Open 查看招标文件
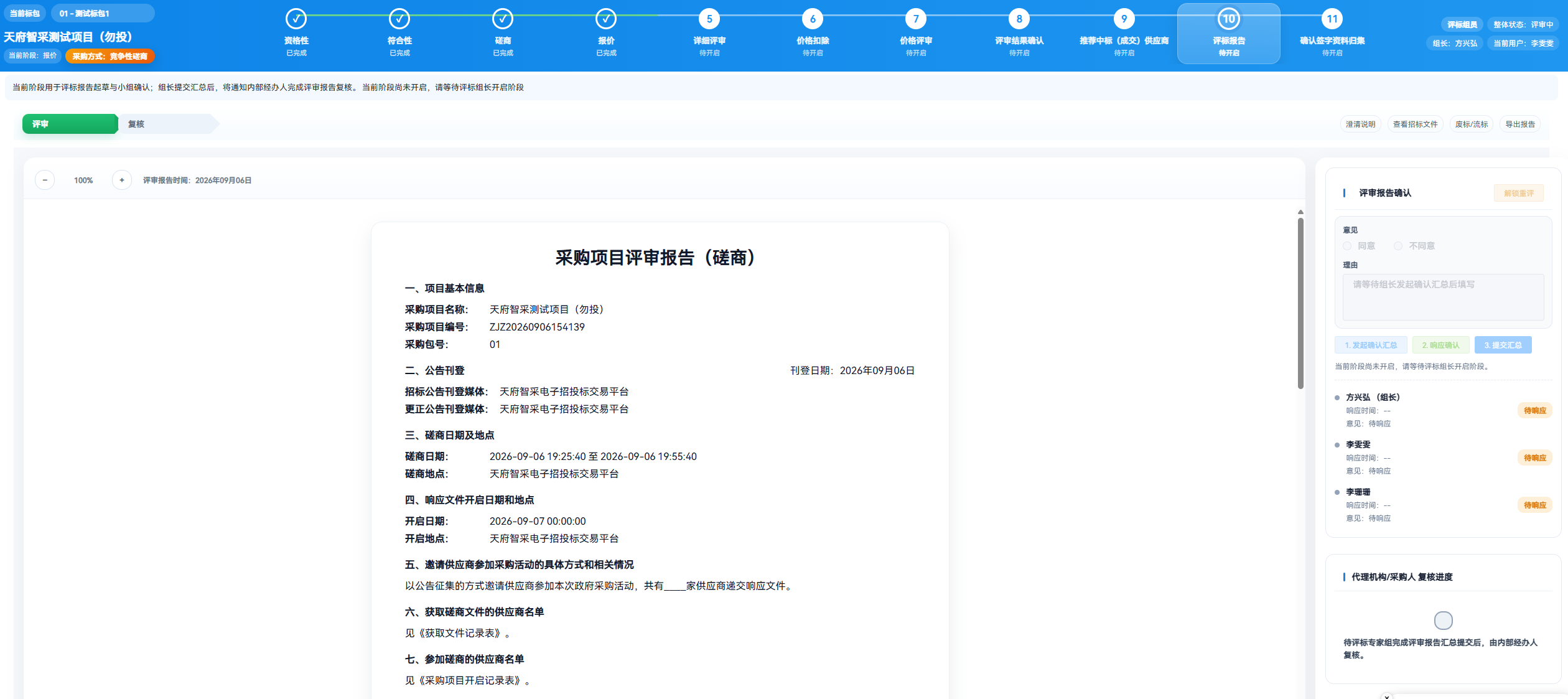The width and height of the screenshot is (1568, 699). [1415, 124]
